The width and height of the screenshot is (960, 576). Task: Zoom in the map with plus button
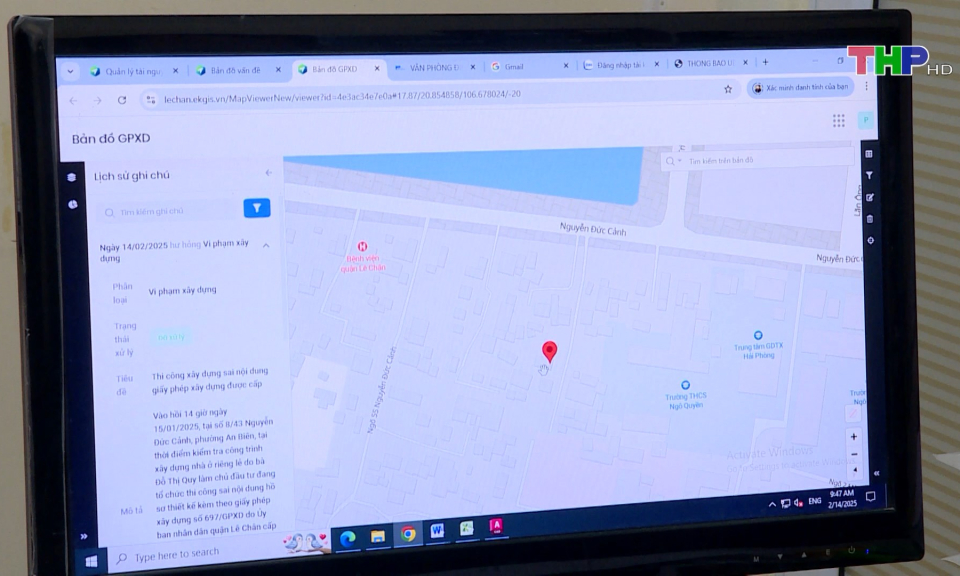click(853, 437)
